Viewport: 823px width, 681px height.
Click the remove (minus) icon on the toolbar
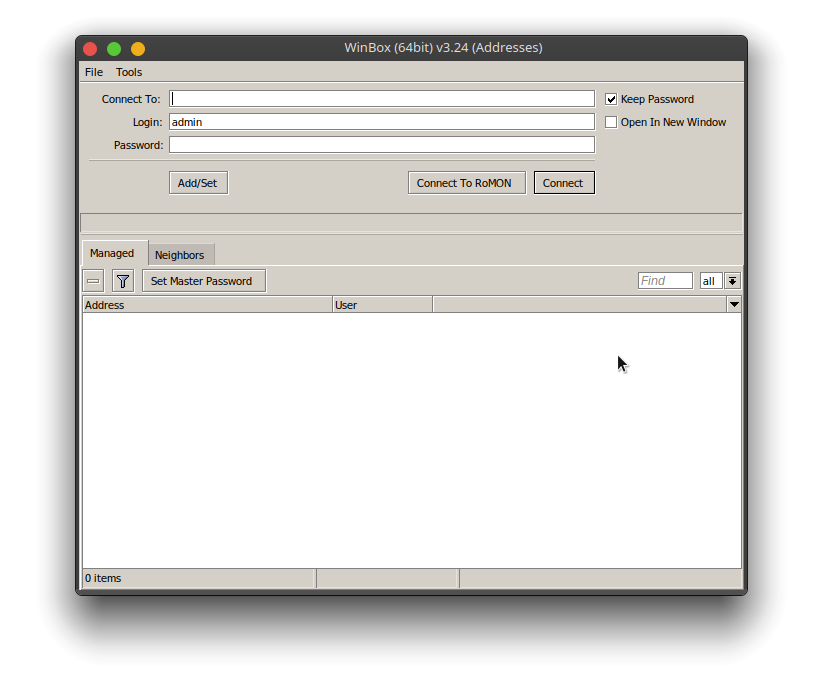click(93, 281)
